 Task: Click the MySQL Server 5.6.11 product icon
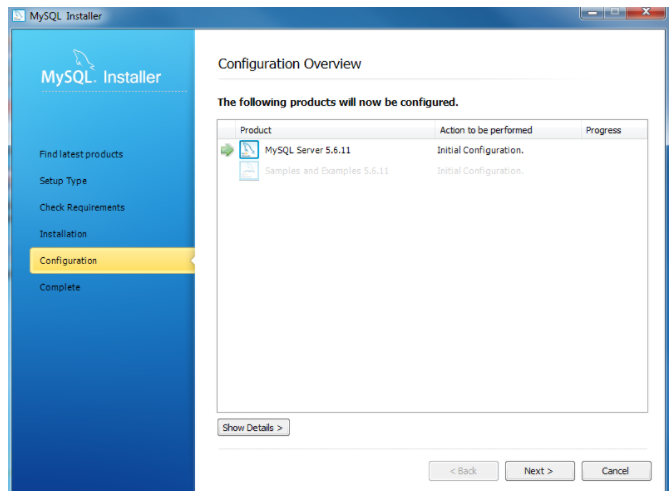pos(249,150)
